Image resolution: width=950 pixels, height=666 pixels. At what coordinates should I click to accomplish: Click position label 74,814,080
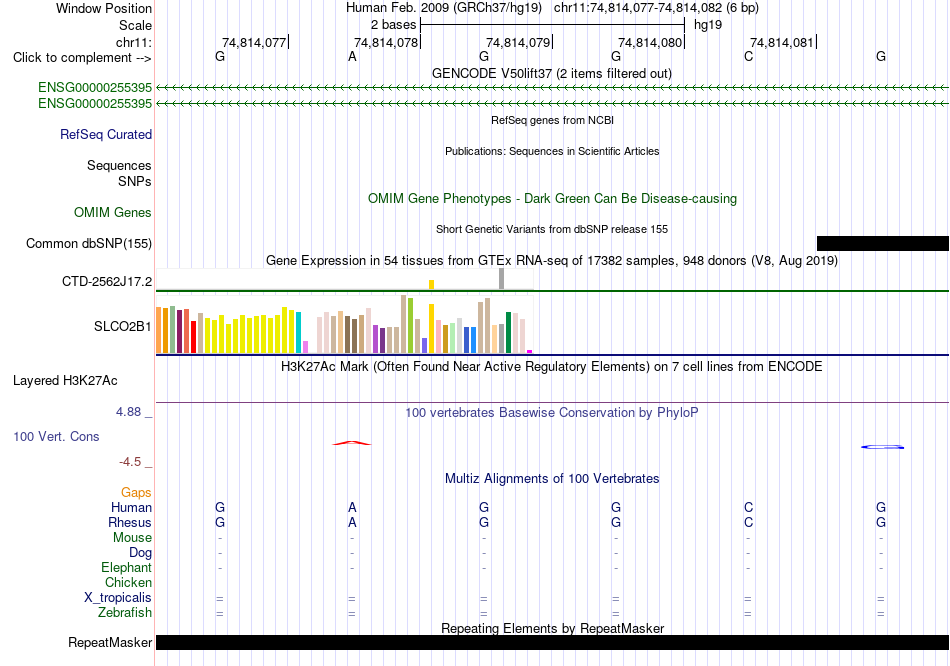coord(650,42)
